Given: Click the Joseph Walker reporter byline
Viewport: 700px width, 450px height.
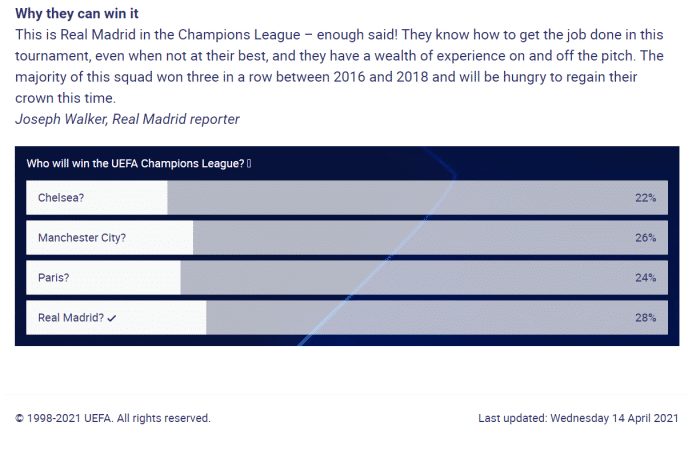Looking at the screenshot, I should (x=127, y=119).
